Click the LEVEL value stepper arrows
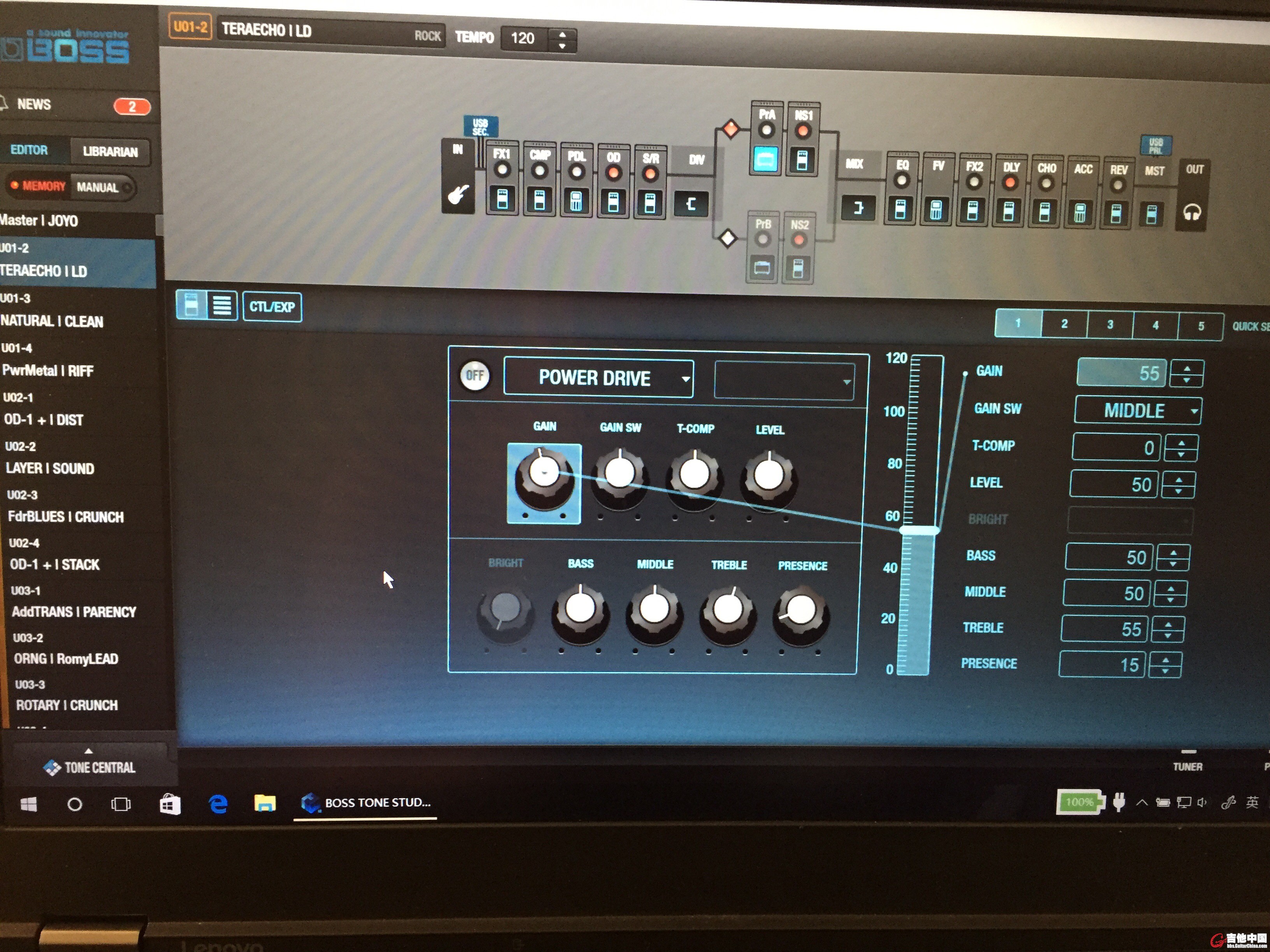This screenshot has width=1270, height=952. pos(1178,485)
